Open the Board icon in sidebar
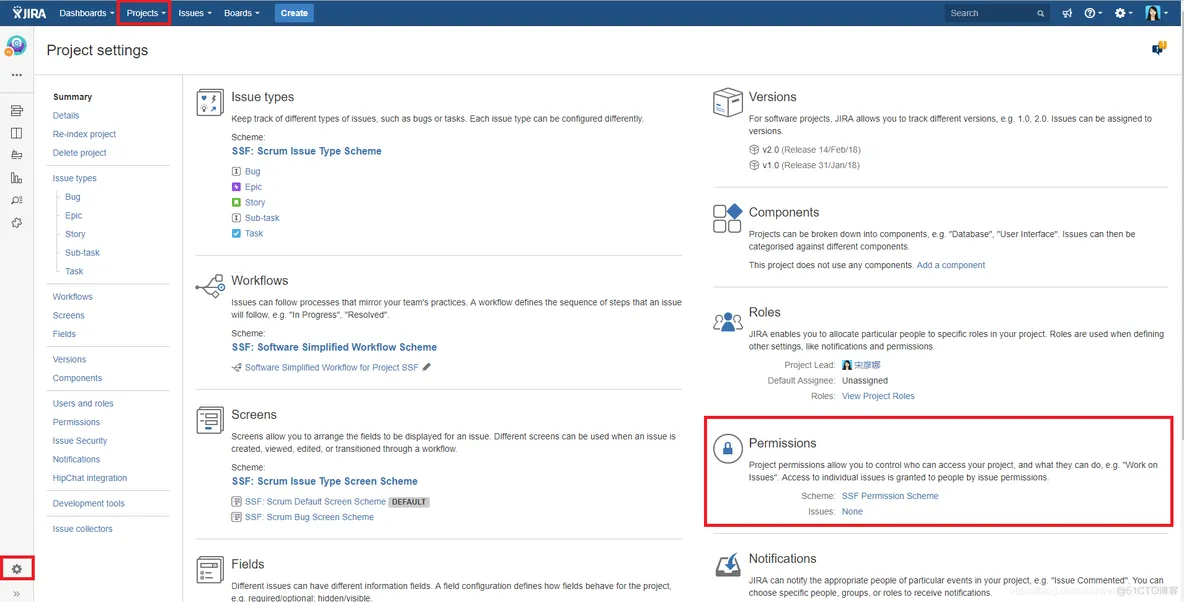Screen dimensions: 1184x602 (x=17, y=133)
